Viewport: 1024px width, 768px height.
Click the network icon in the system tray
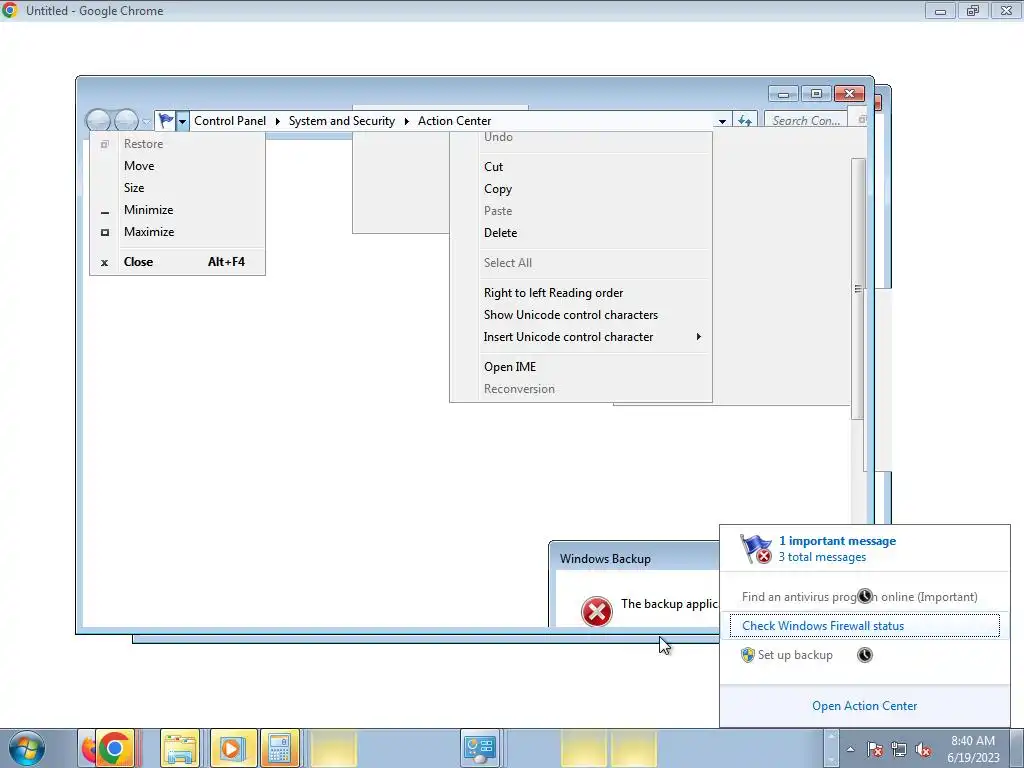[x=899, y=750]
